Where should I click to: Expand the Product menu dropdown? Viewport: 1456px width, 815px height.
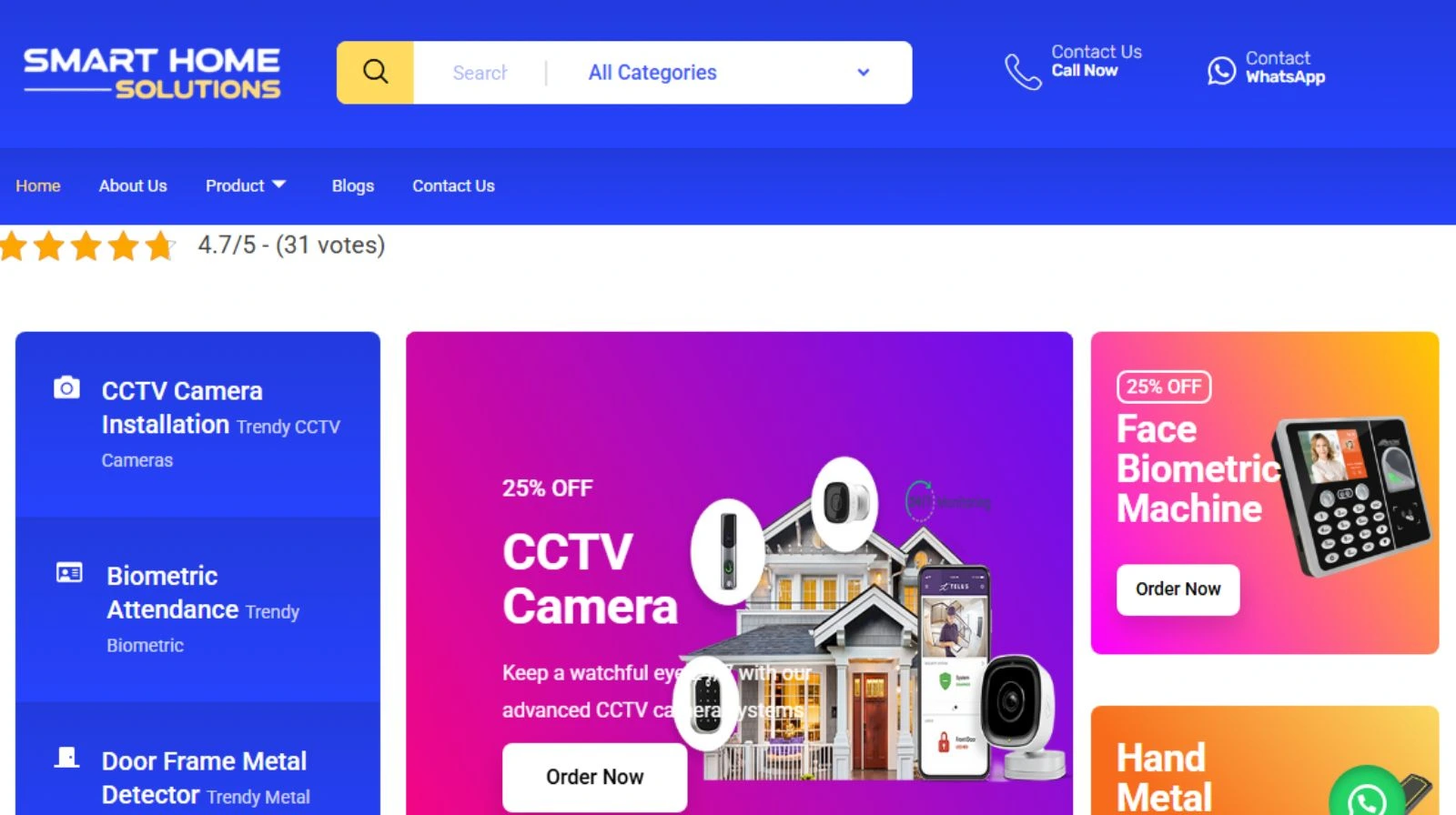coord(246,186)
